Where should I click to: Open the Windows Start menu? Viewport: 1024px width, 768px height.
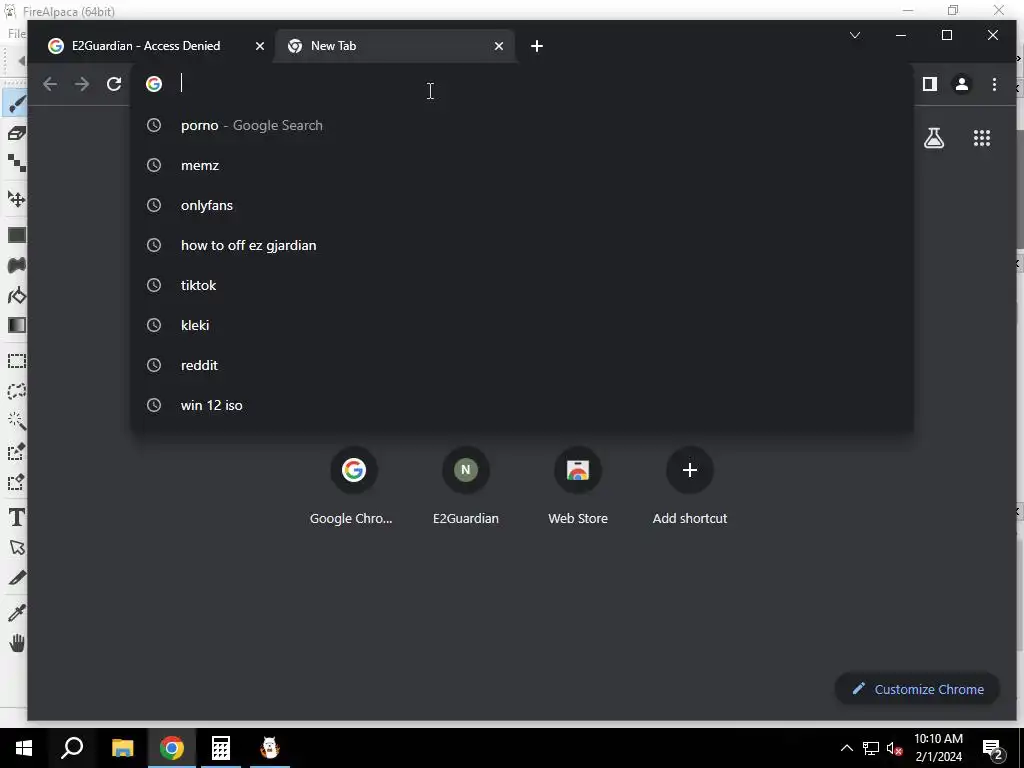(x=24, y=748)
